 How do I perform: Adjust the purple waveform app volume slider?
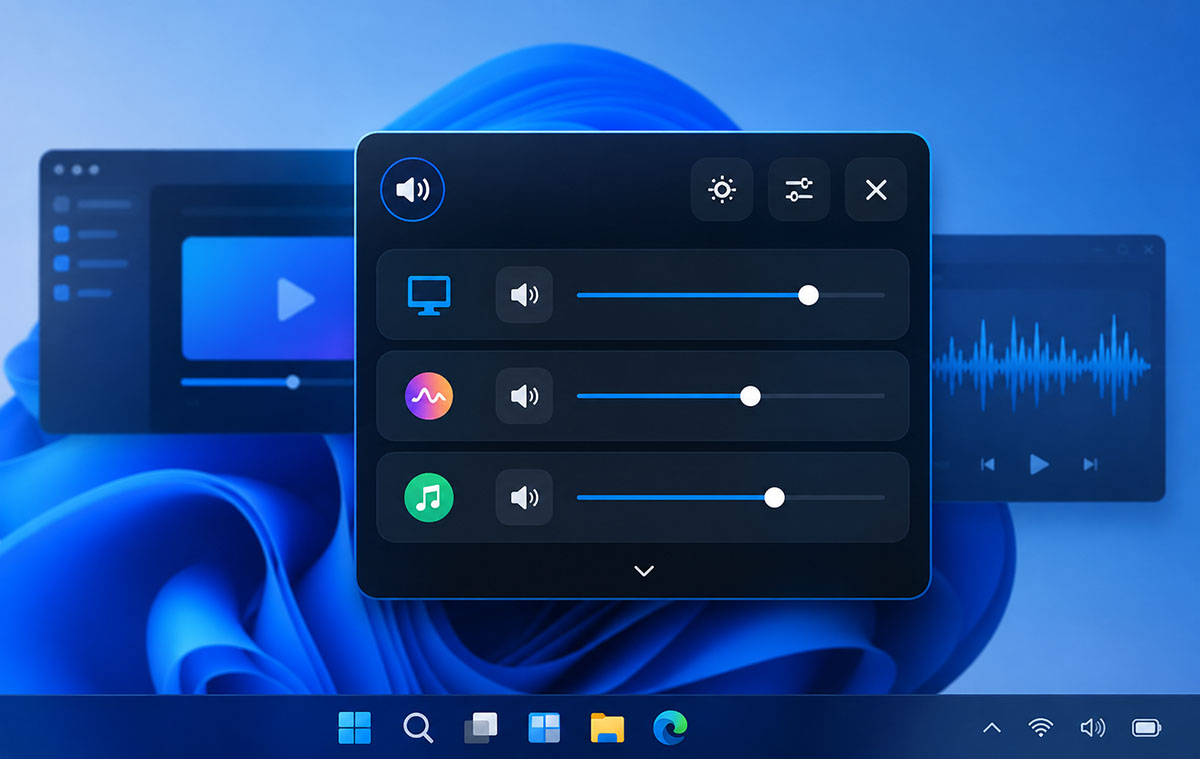tap(730, 396)
